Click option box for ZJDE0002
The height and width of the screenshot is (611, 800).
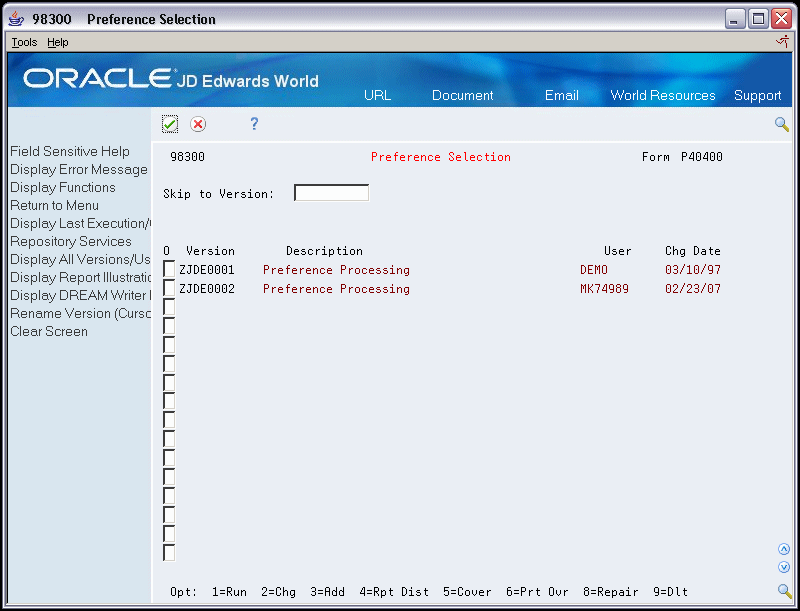click(169, 288)
